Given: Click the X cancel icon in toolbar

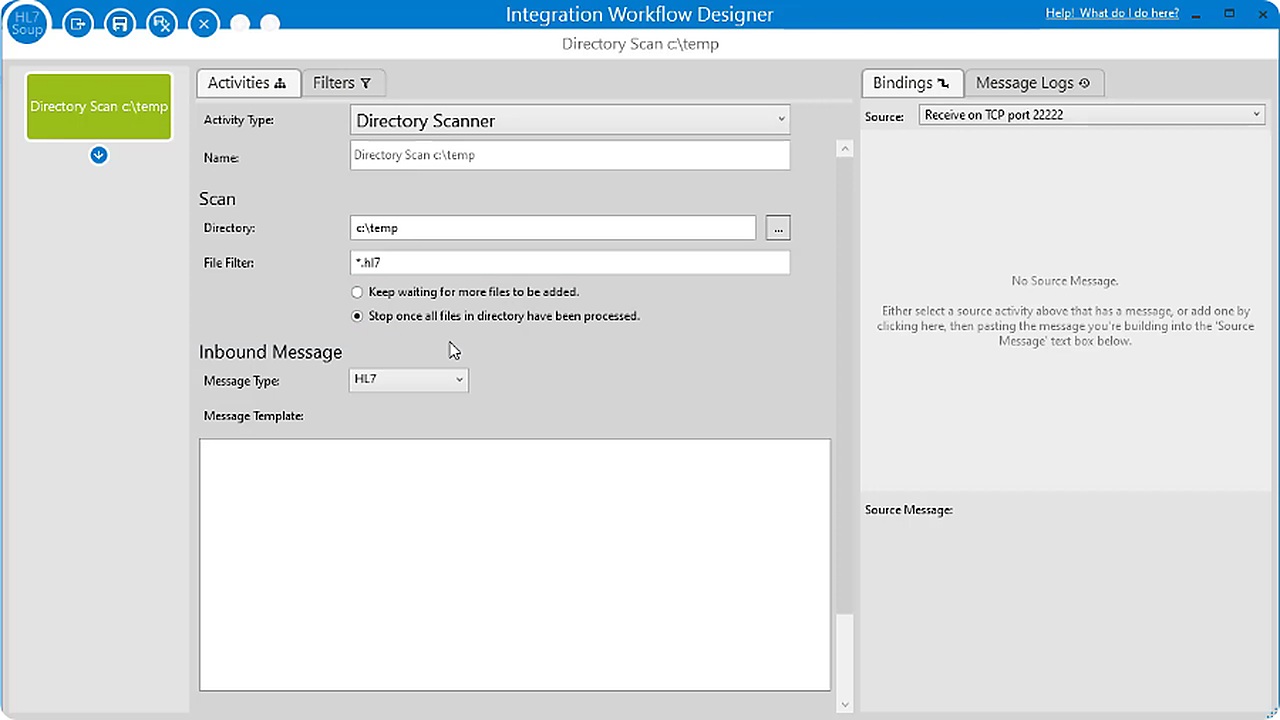Looking at the screenshot, I should pyautogui.click(x=204, y=23).
